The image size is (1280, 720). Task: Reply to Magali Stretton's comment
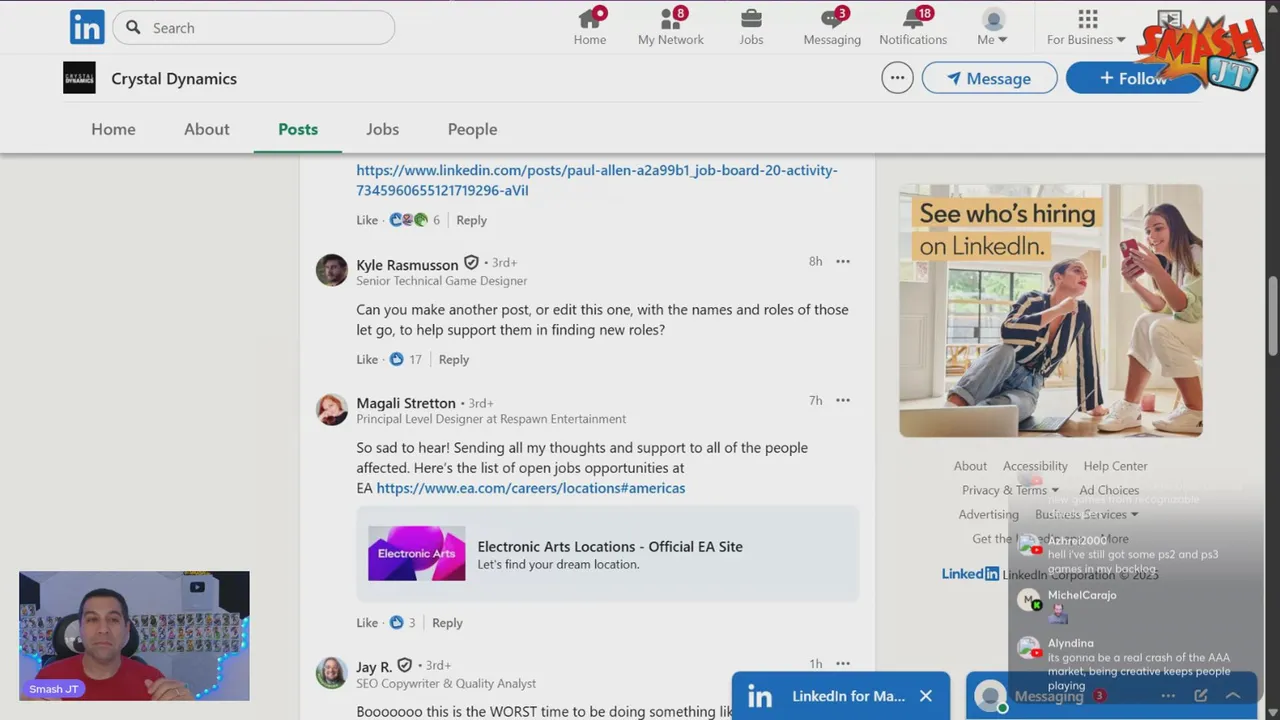[447, 622]
